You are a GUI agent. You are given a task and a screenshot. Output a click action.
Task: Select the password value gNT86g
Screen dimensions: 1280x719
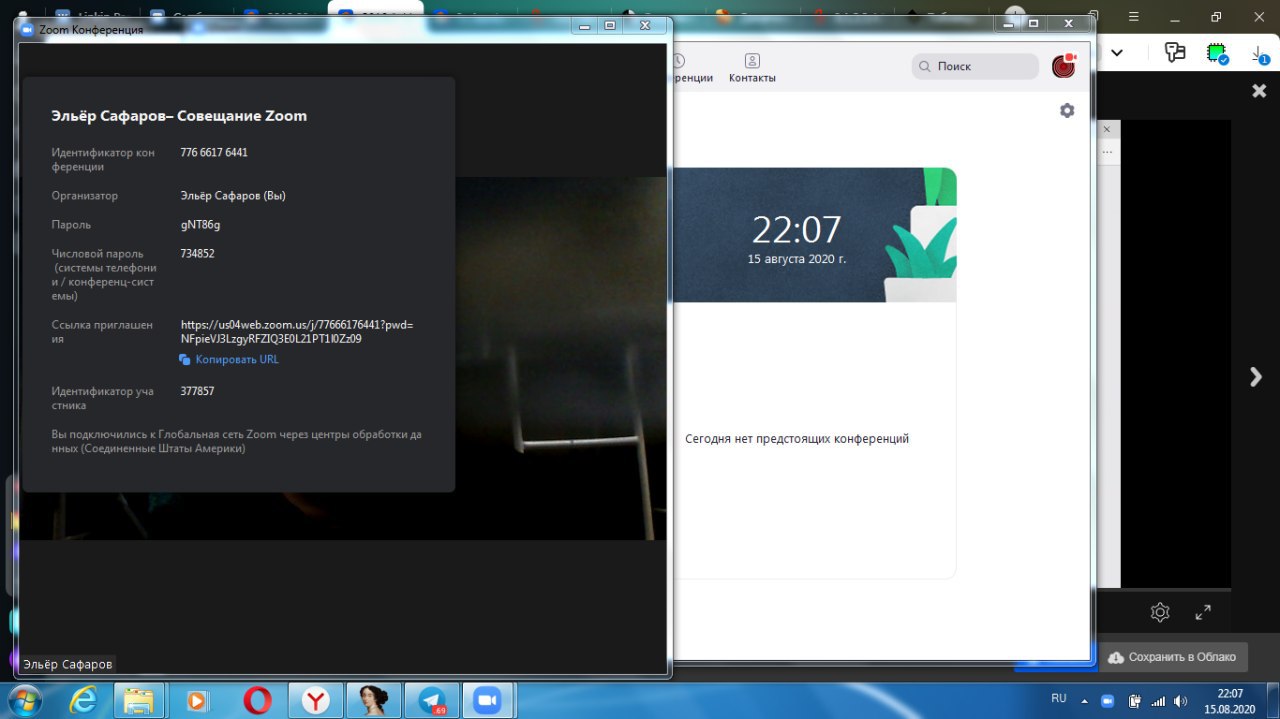point(200,225)
